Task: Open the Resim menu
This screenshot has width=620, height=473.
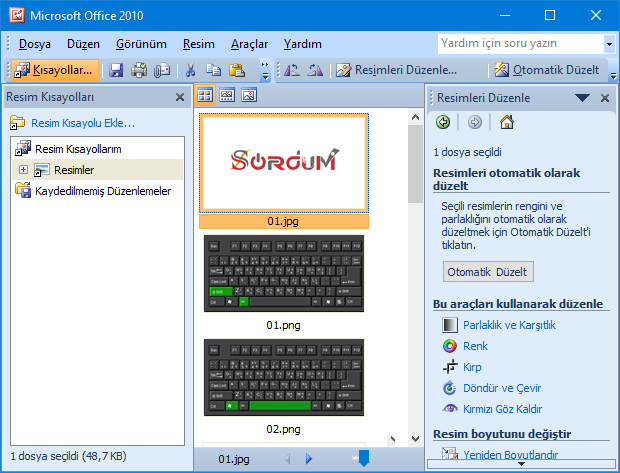Action: click(198, 44)
